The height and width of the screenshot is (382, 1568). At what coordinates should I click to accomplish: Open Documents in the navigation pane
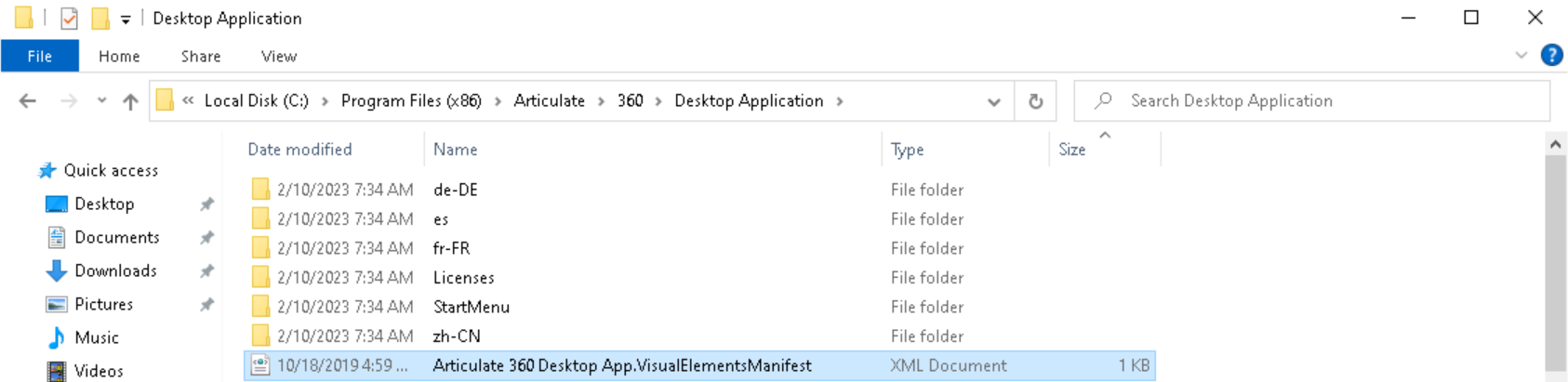tap(117, 237)
